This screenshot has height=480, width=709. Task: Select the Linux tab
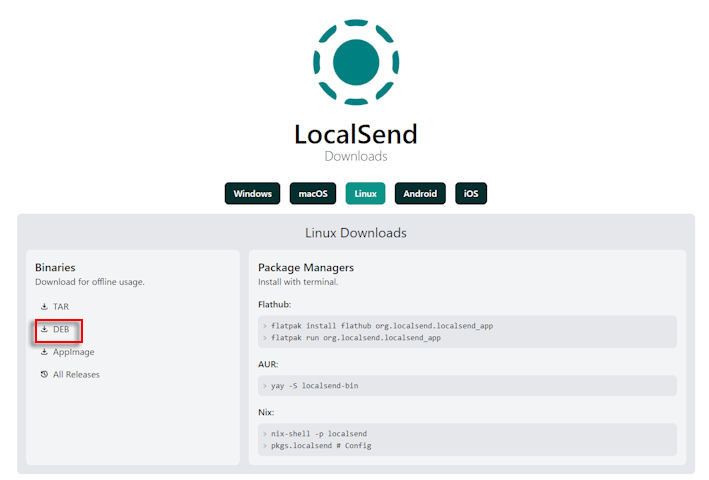[x=365, y=193]
